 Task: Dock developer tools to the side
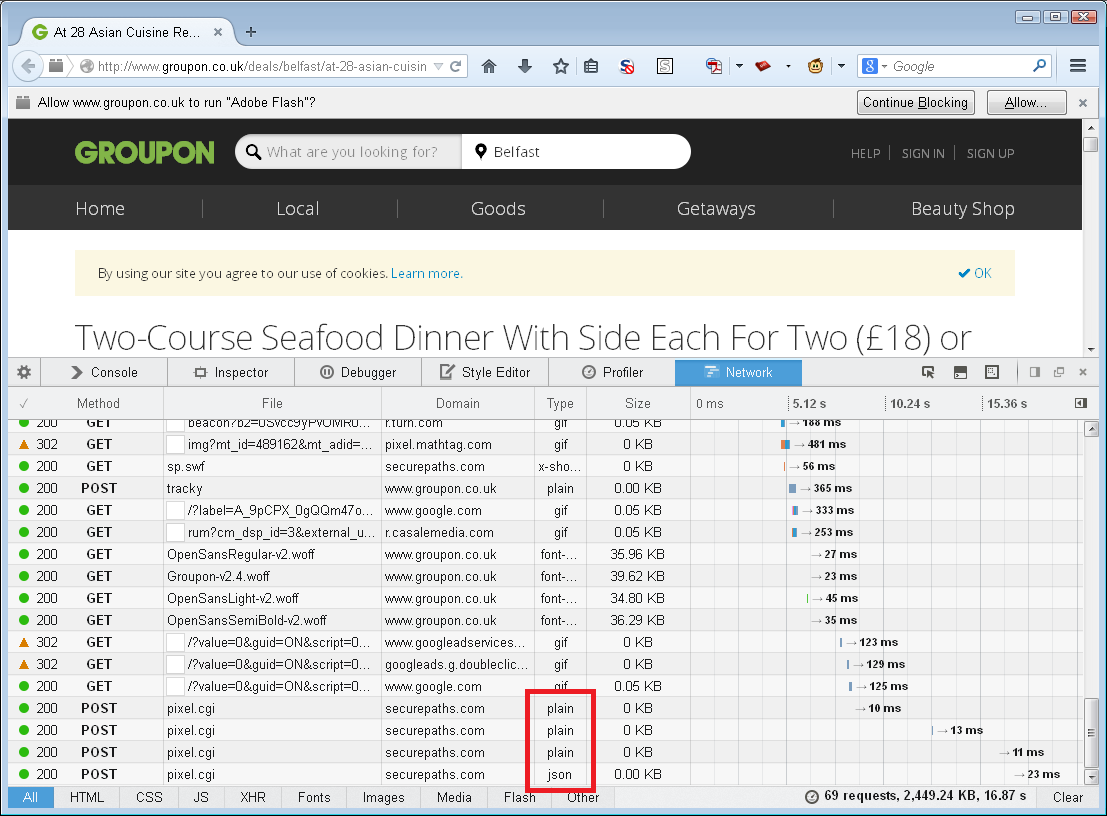(1034, 372)
